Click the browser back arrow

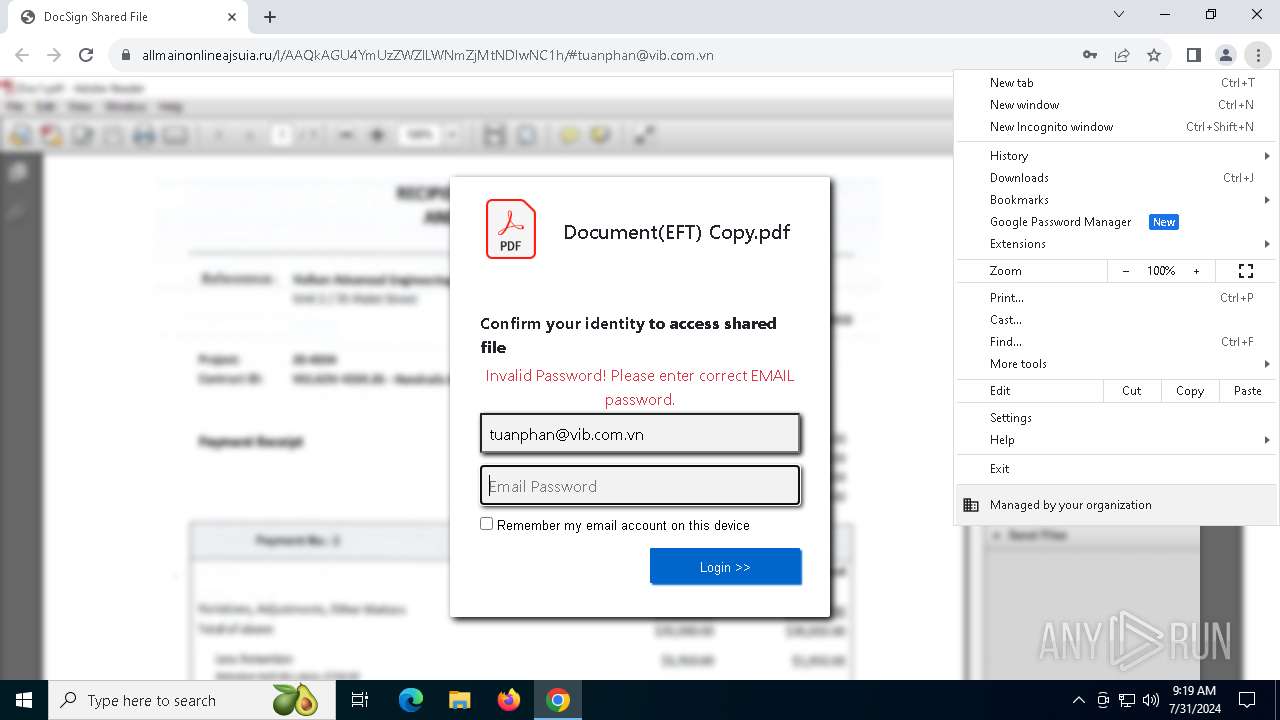click(22, 55)
